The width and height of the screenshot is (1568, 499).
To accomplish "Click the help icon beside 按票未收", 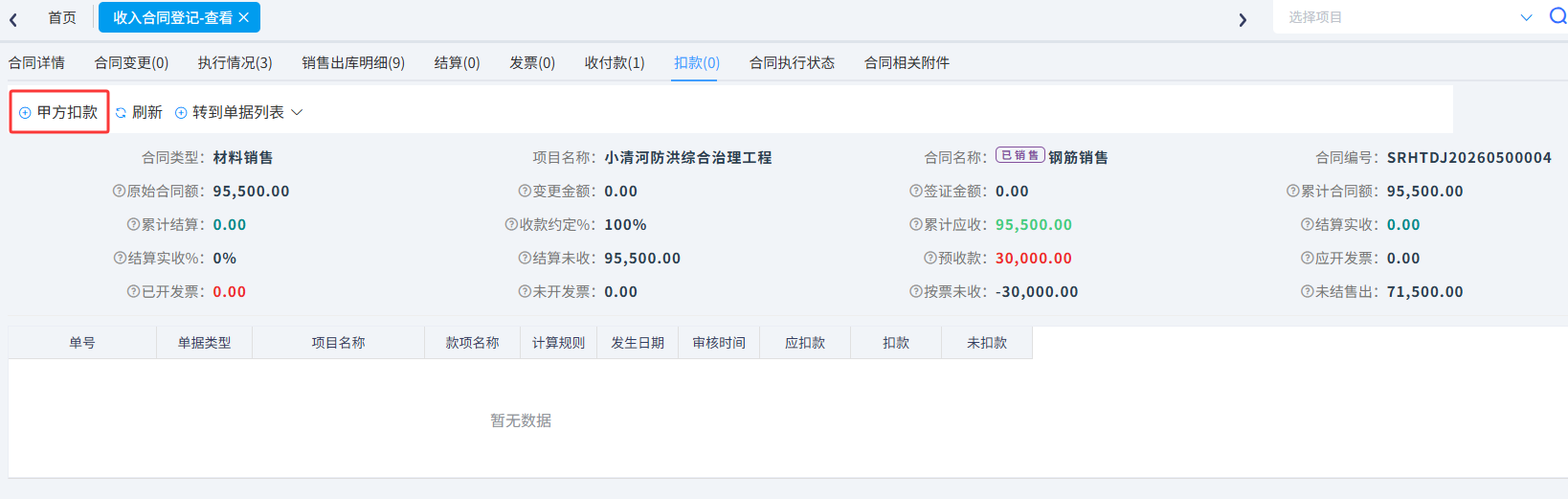I will (x=916, y=291).
